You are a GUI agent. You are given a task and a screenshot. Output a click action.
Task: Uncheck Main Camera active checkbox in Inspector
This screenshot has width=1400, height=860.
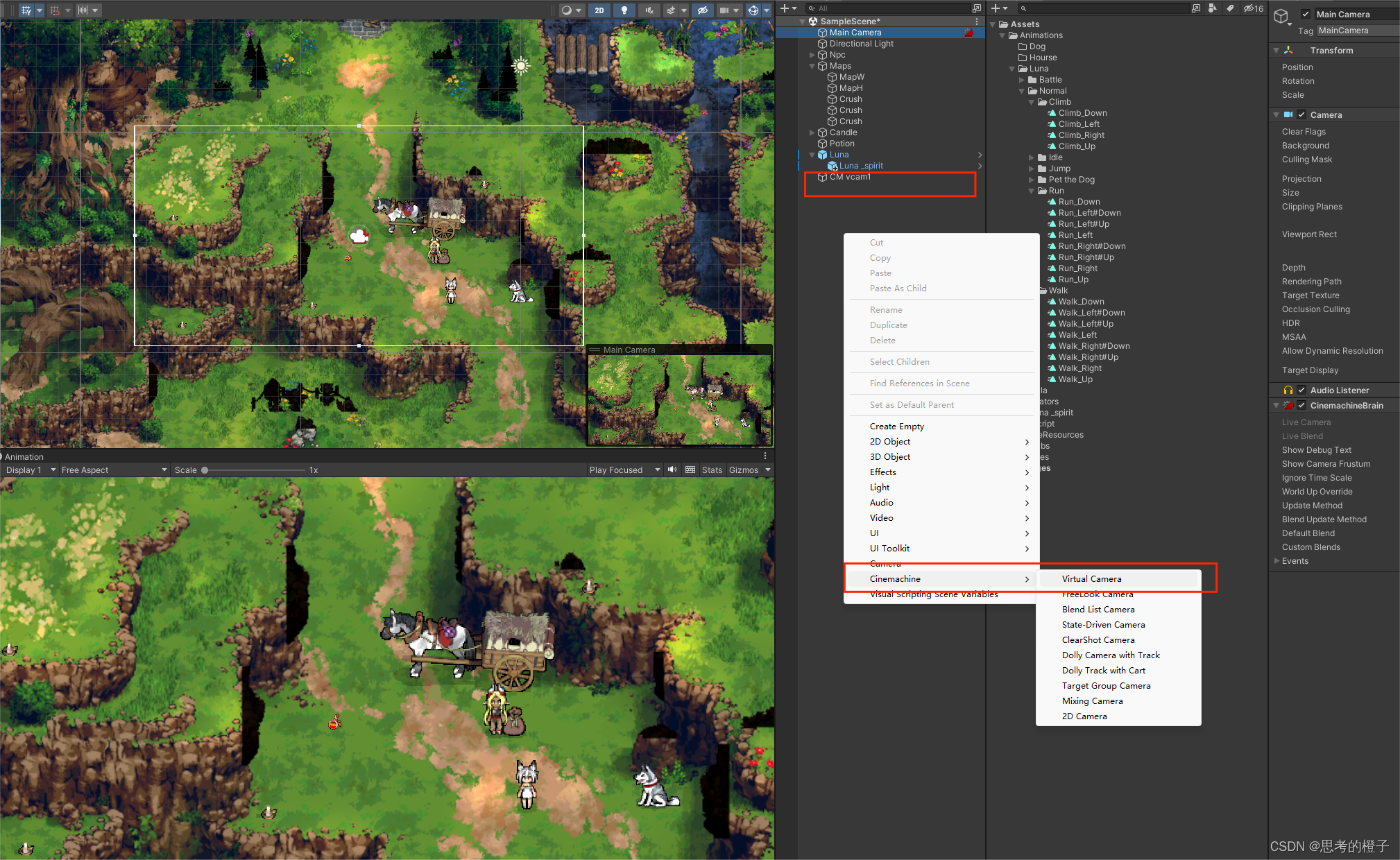coord(1306,14)
